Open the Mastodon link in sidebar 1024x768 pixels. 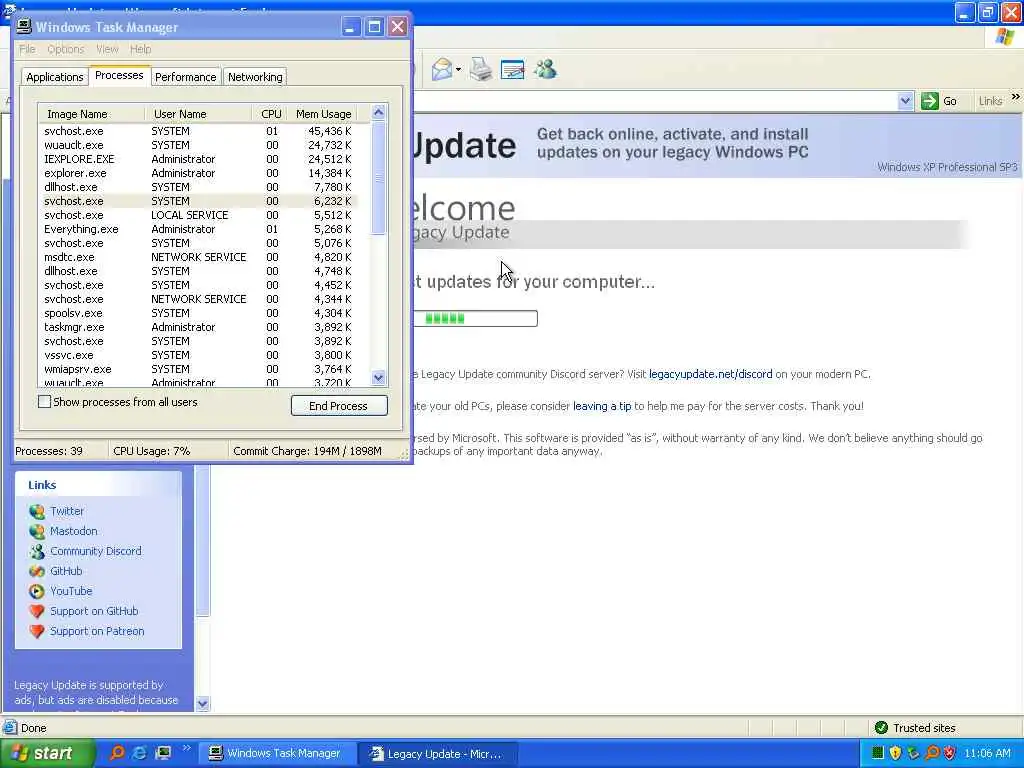pos(74,531)
